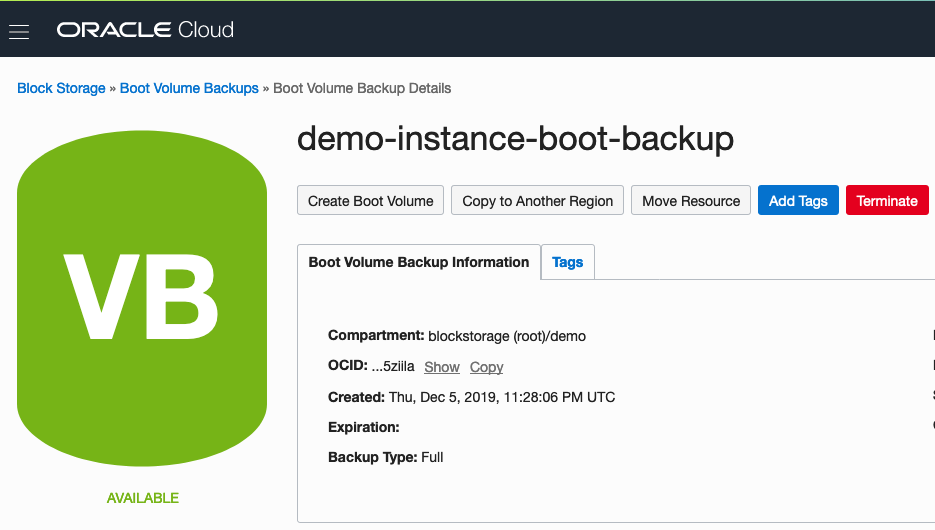Terminate the boot volume backup
This screenshot has height=530, width=935.
pyautogui.click(x=887, y=201)
